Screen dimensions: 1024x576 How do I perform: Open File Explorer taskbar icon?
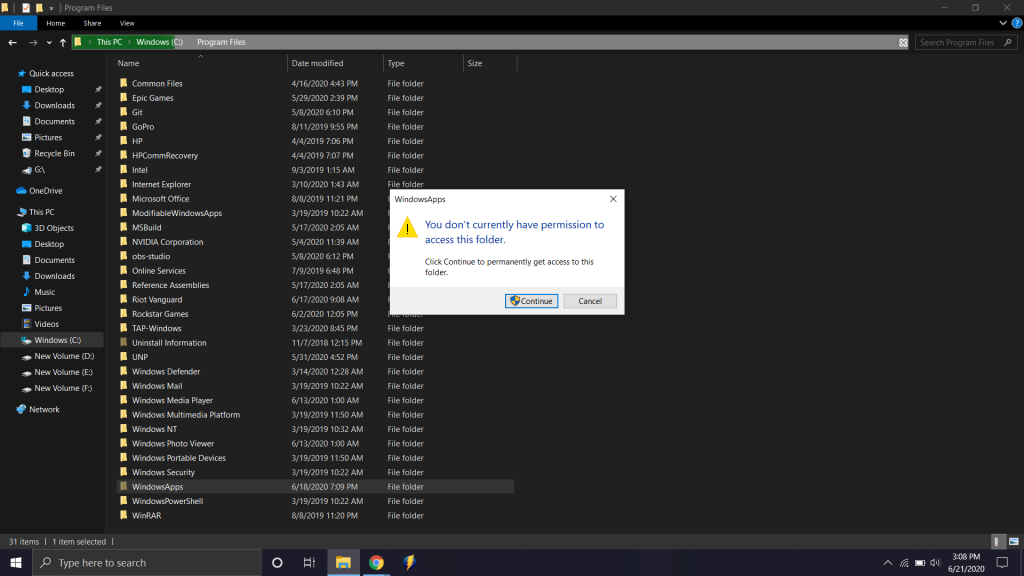(343, 562)
